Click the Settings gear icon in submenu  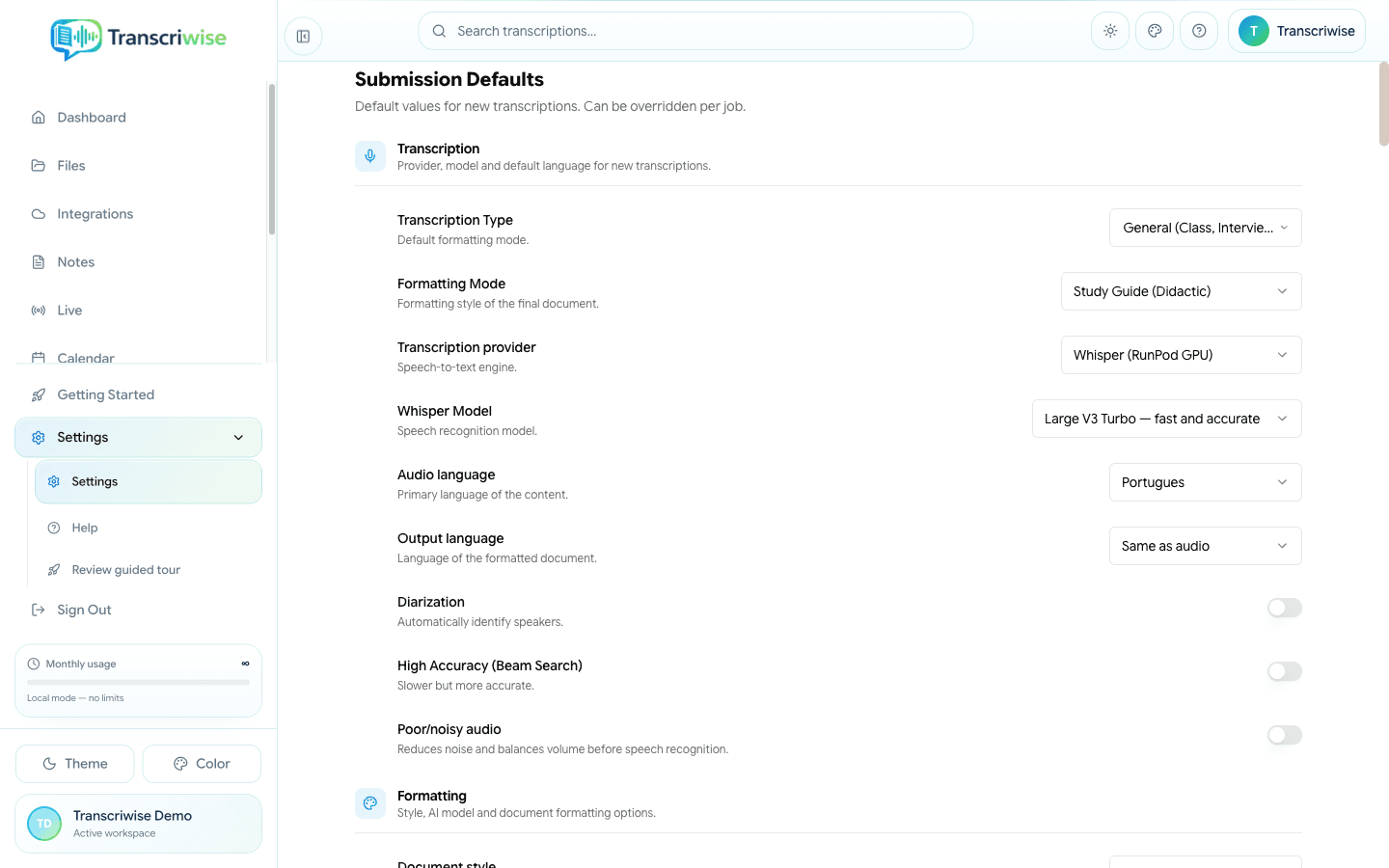[x=54, y=481]
